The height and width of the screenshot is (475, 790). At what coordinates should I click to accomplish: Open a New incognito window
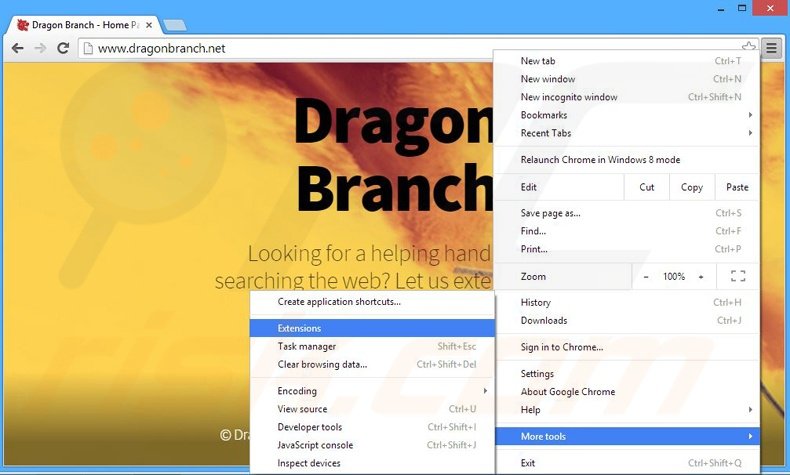pyautogui.click(x=627, y=97)
